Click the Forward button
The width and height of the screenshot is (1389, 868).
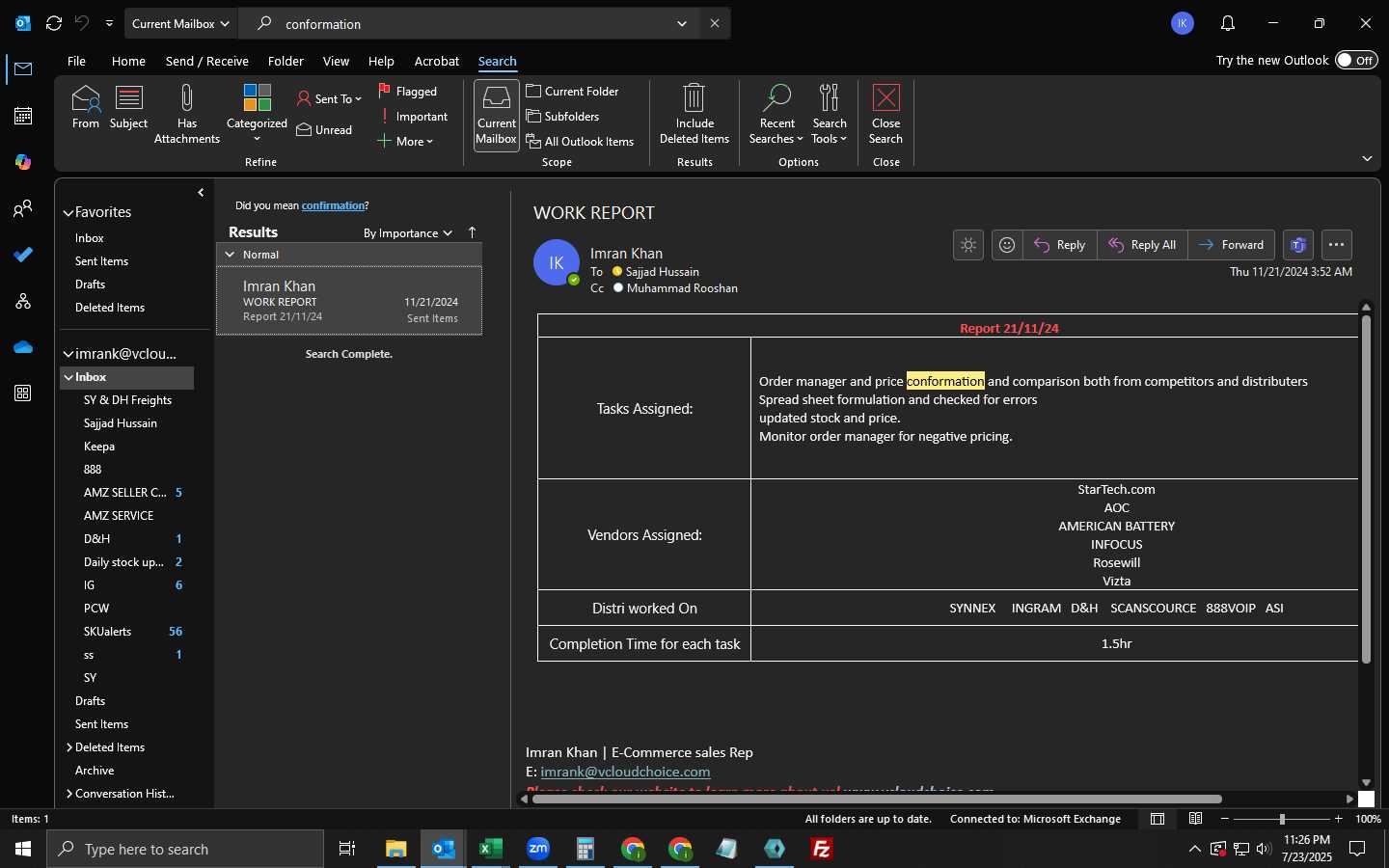[x=1232, y=245]
